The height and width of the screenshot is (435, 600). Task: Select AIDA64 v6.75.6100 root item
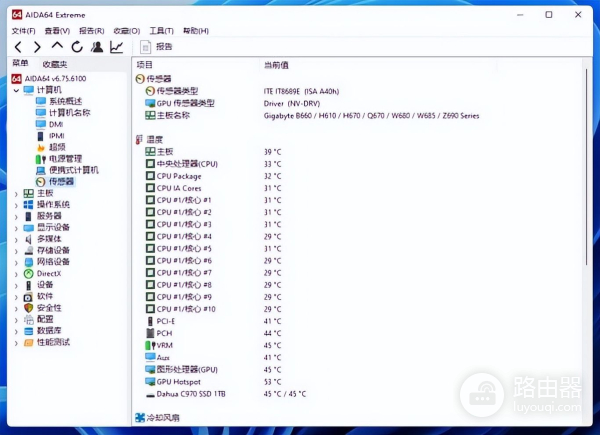[49, 78]
